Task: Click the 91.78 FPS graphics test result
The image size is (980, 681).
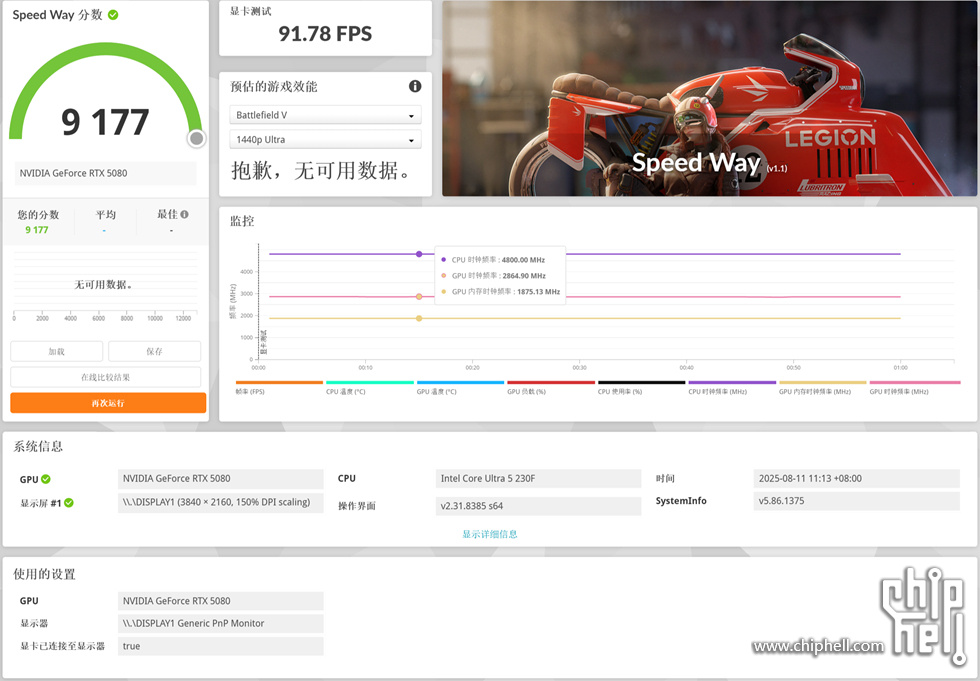Action: (x=325, y=34)
